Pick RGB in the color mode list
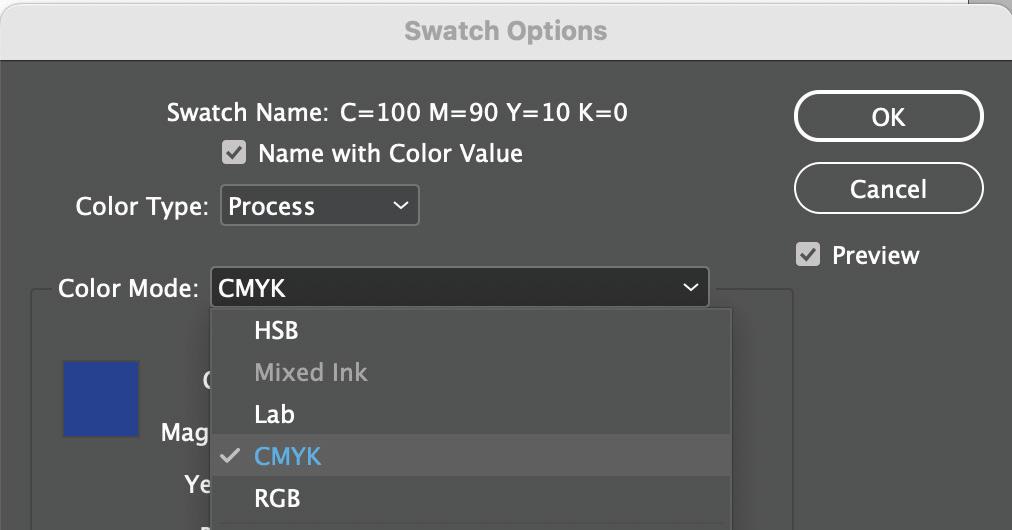 tap(277, 498)
